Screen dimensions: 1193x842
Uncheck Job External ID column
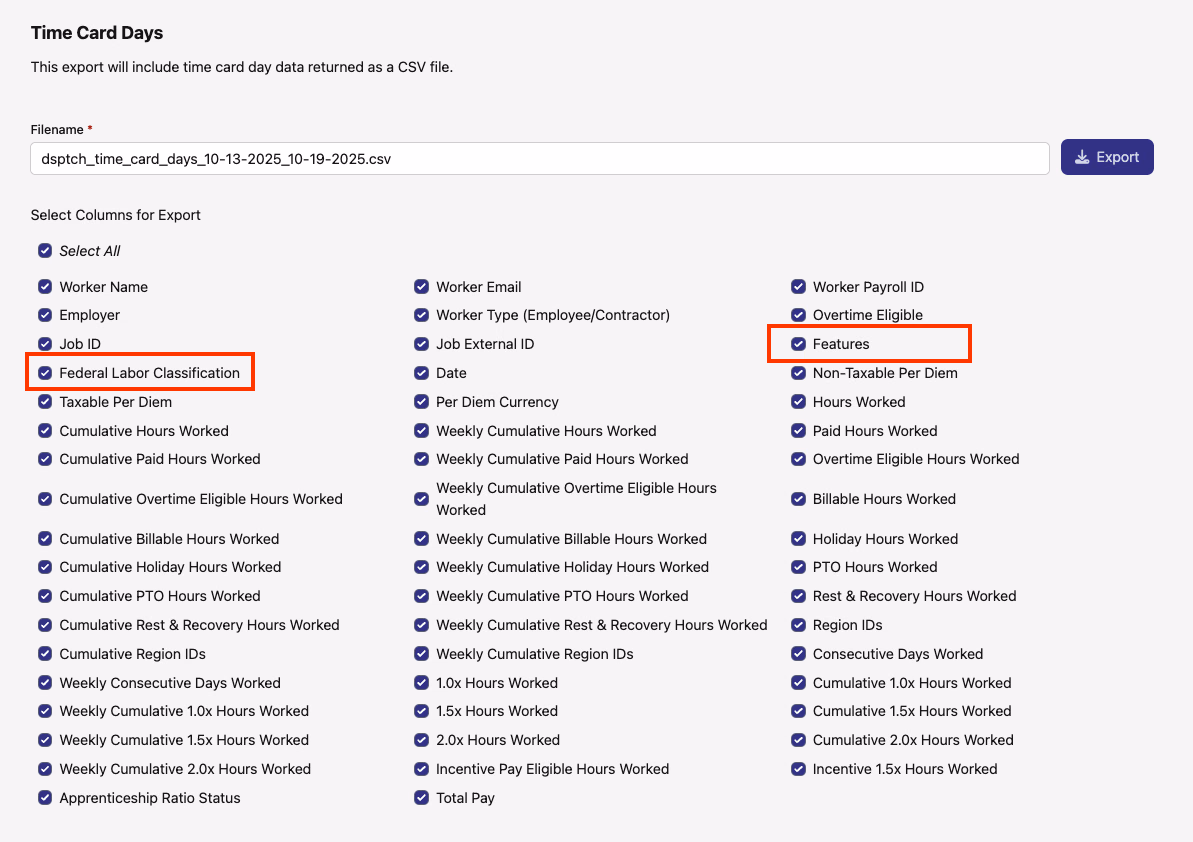pyautogui.click(x=422, y=344)
